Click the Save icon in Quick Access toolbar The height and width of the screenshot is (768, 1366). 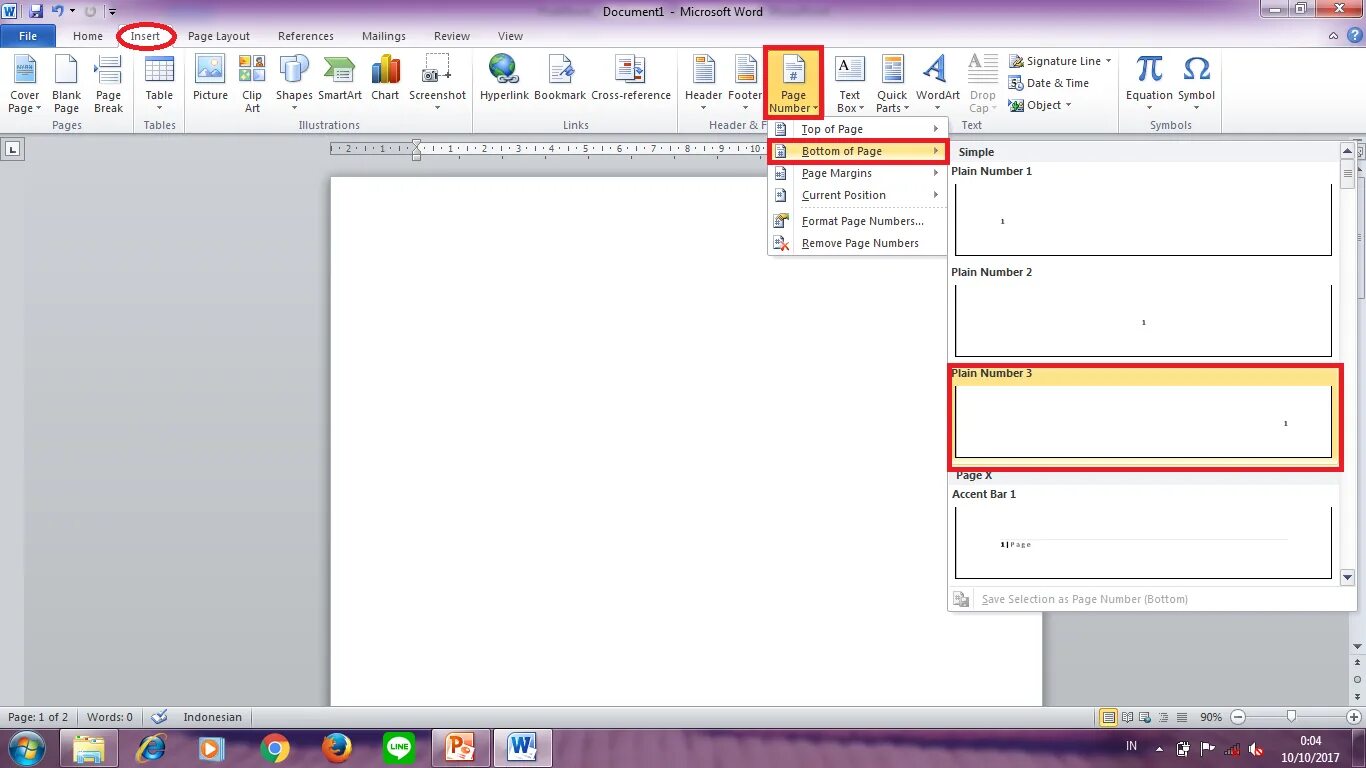pyautogui.click(x=36, y=11)
